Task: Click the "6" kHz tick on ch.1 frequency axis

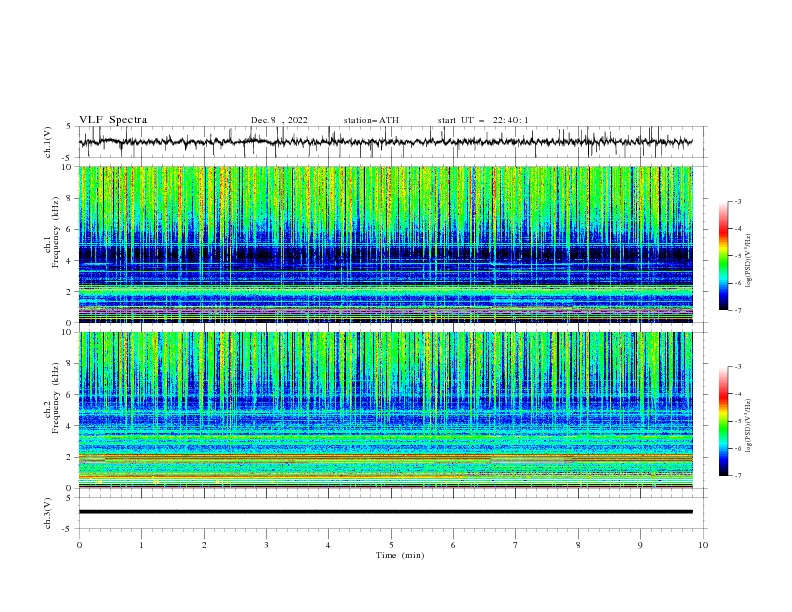Action: pyautogui.click(x=69, y=229)
